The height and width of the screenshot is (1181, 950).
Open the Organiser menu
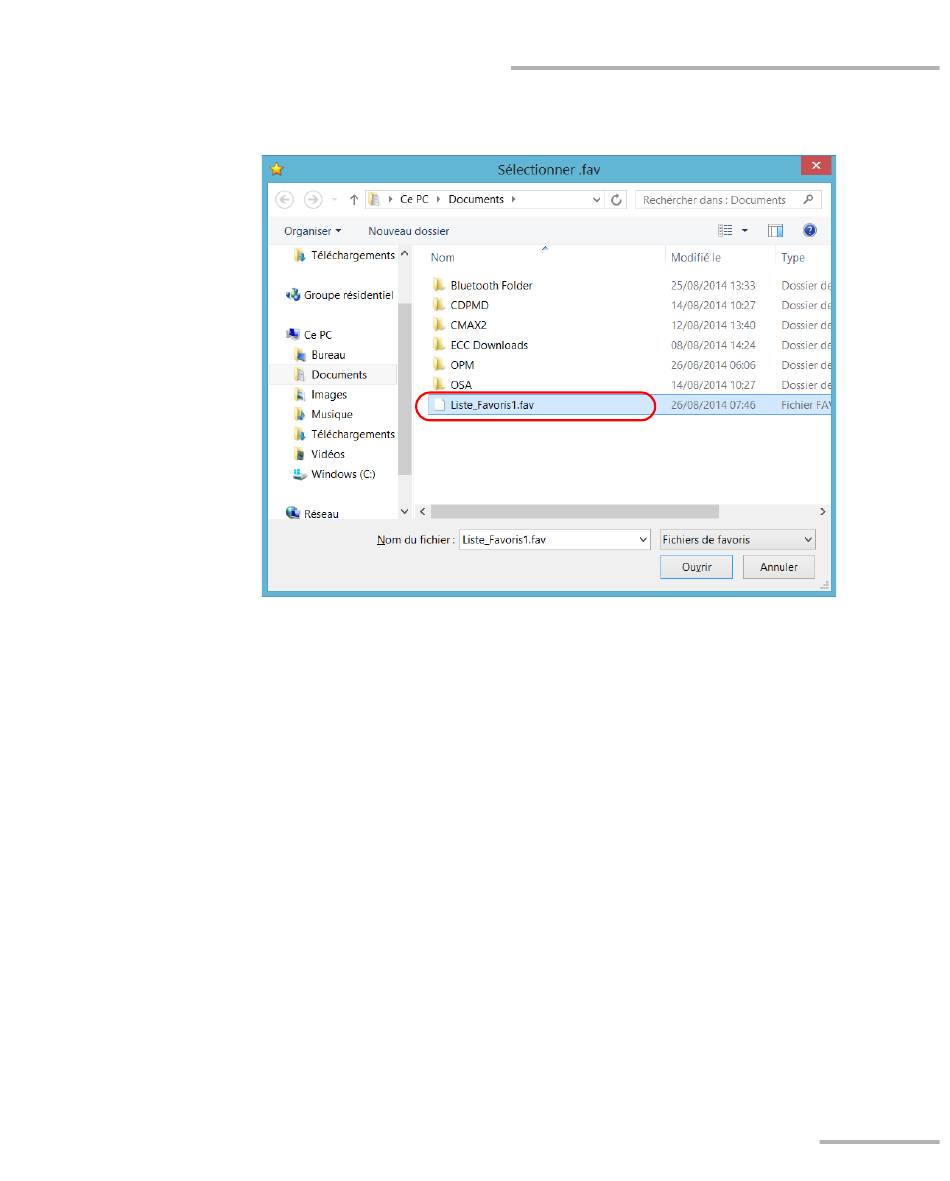(x=312, y=231)
